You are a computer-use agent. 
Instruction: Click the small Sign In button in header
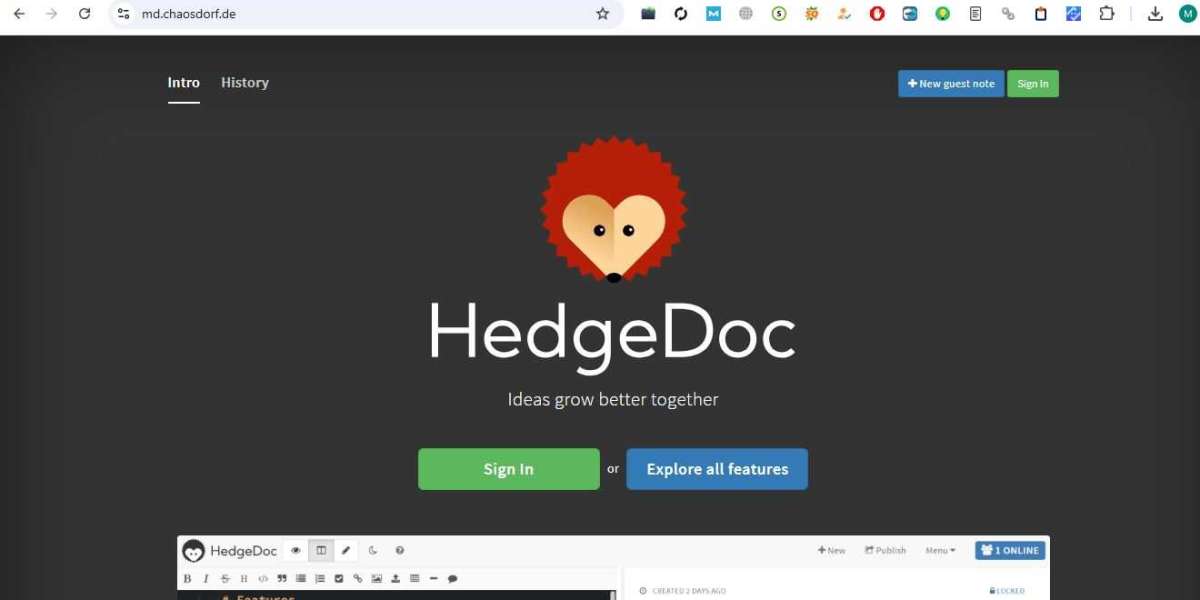(1033, 84)
